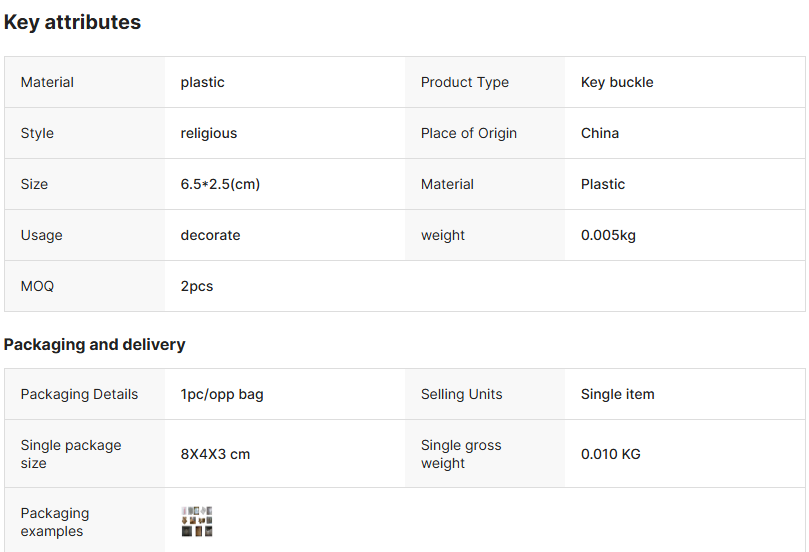The width and height of the screenshot is (809, 552).
Task: Click the Packaging Details label
Action: click(79, 394)
